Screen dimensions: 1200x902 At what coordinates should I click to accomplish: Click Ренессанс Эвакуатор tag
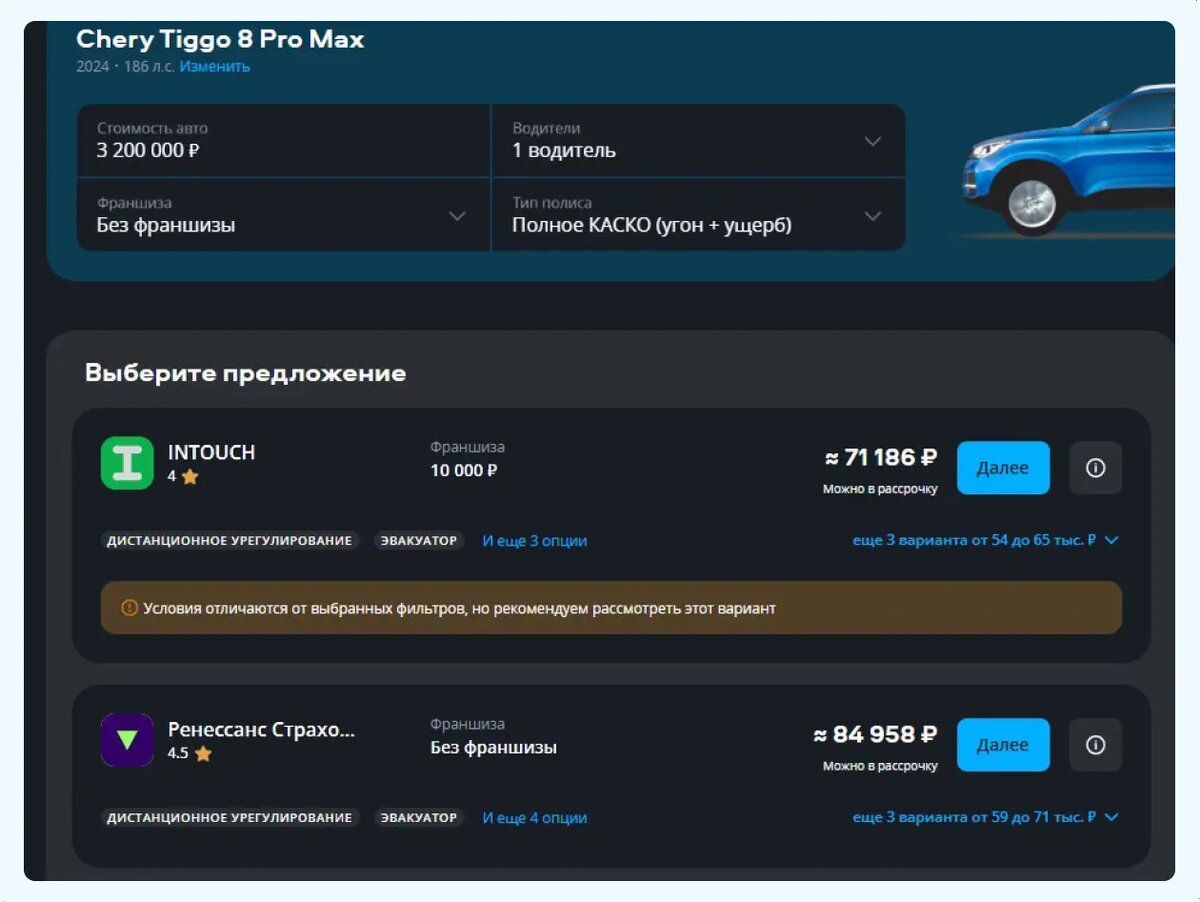coord(419,817)
